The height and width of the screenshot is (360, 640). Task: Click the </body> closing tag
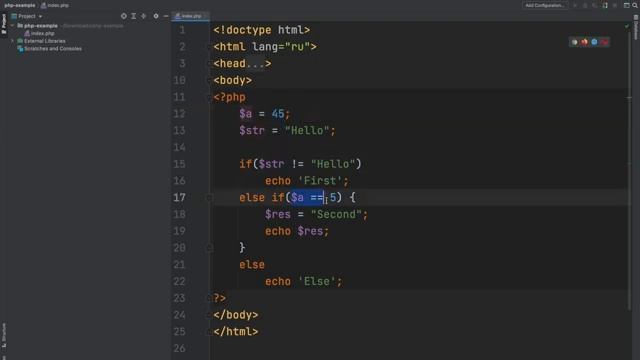click(x=236, y=315)
